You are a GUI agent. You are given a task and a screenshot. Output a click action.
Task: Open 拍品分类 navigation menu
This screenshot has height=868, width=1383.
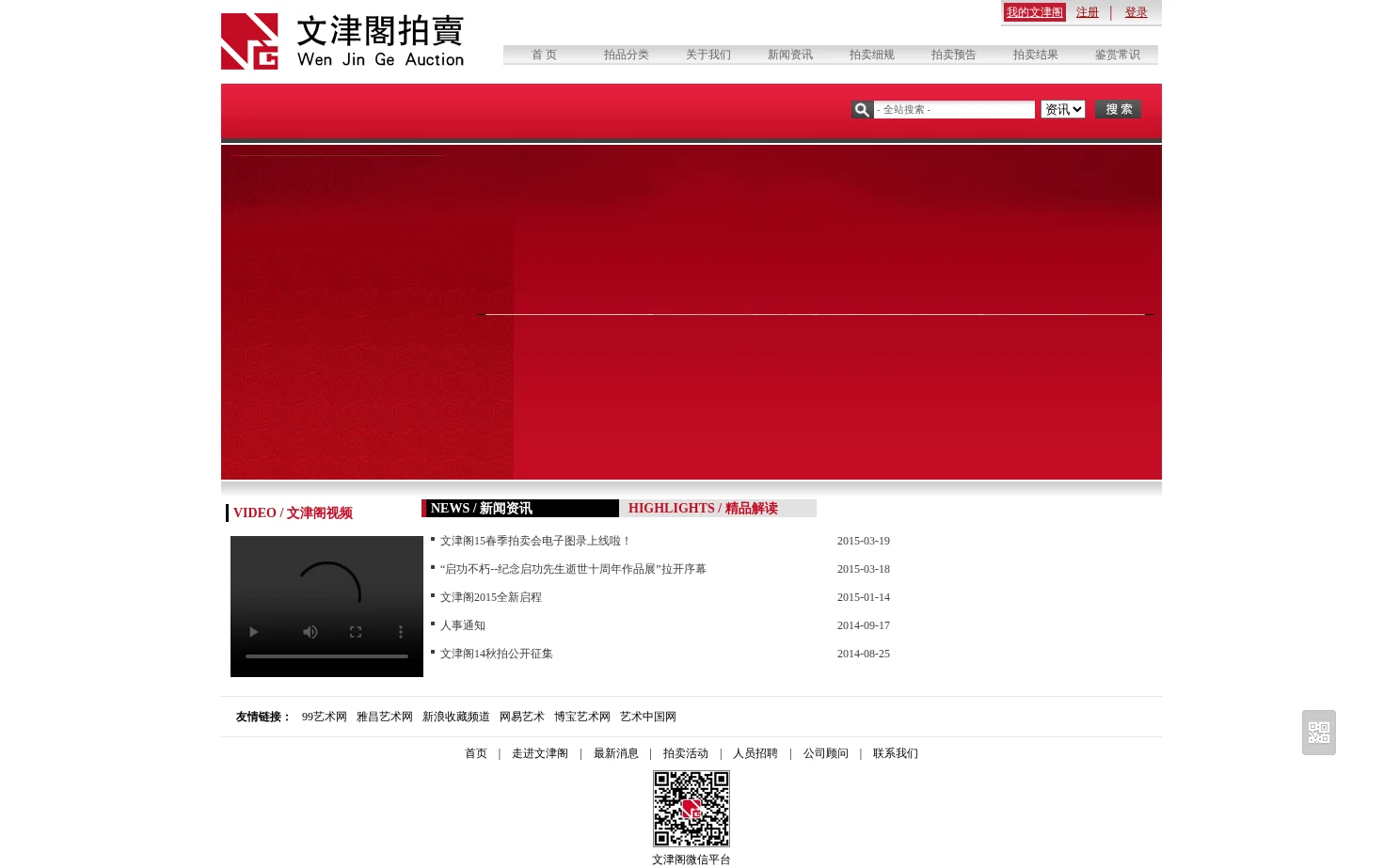coord(627,55)
